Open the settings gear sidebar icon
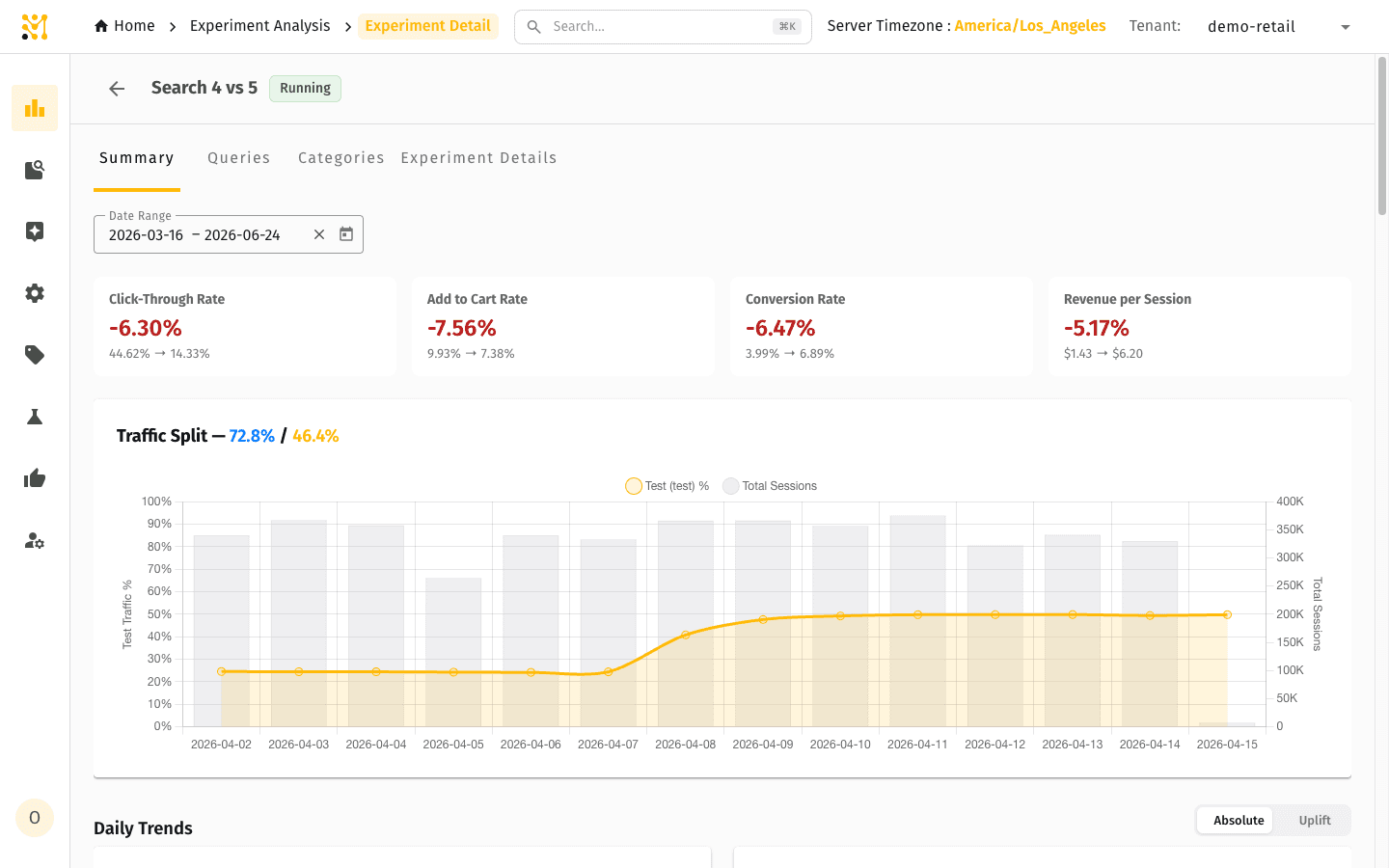Image resolution: width=1389 pixels, height=868 pixels. 35,293
